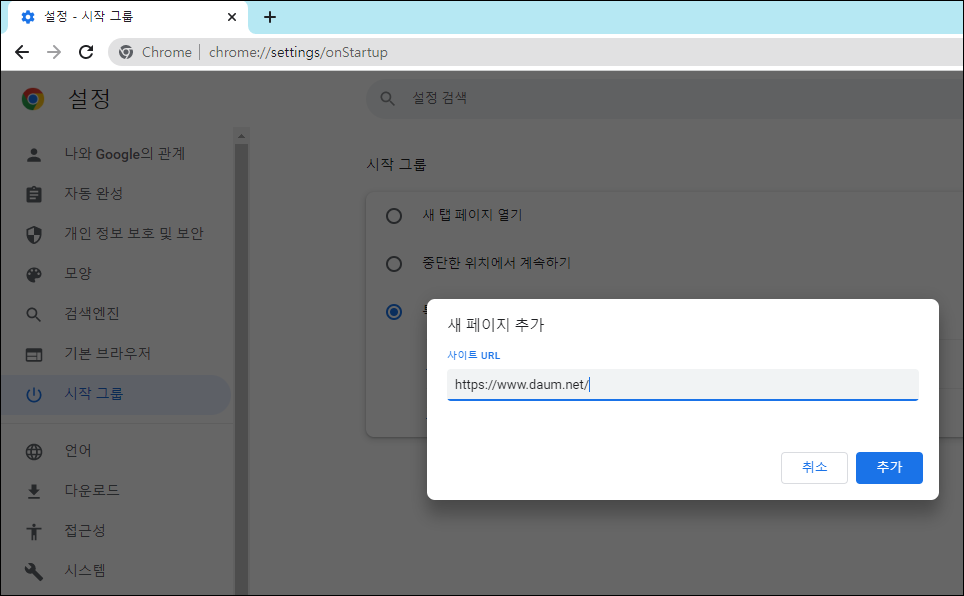This screenshot has width=964, height=596.
Task: Click the magnifier icon for 검색엔진
Action: 34,315
